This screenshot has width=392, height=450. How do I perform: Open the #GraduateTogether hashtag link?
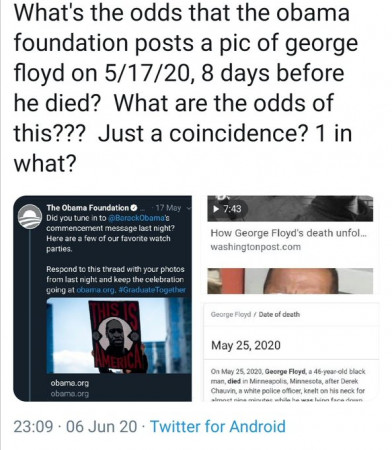152,290
